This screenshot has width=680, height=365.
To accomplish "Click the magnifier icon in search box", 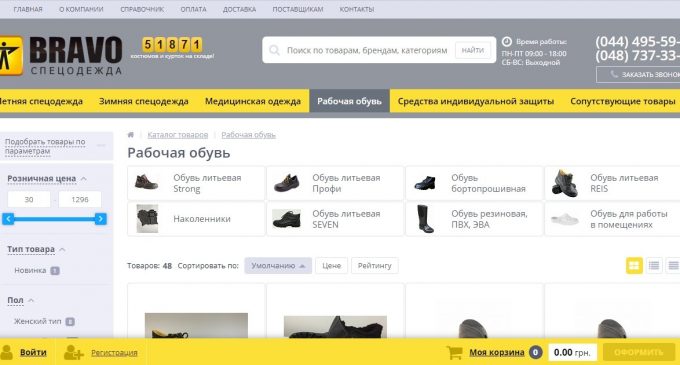I will 274,50.
